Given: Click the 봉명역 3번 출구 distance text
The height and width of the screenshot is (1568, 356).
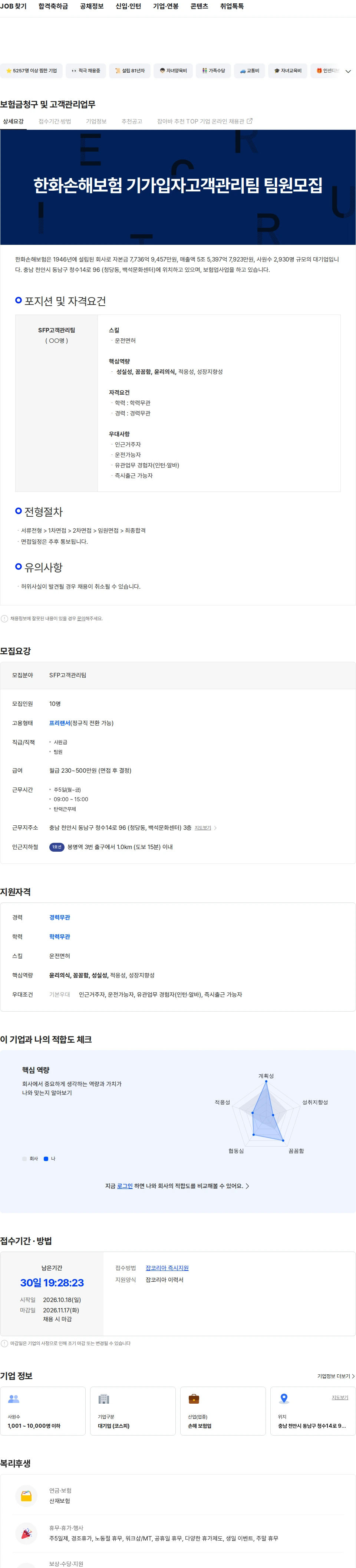Looking at the screenshot, I should [x=120, y=847].
